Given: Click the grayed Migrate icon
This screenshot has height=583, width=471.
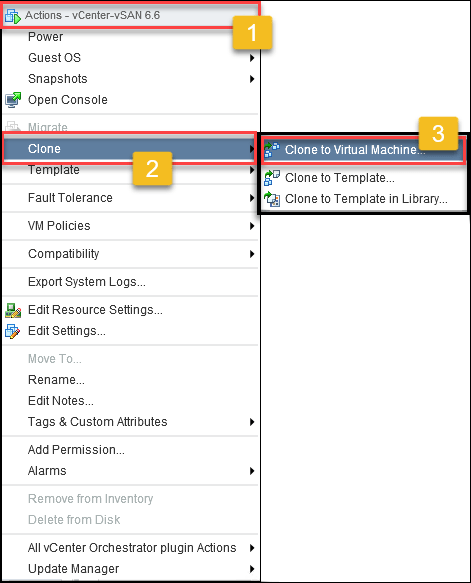Looking at the screenshot, I should pyautogui.click(x=13, y=126).
